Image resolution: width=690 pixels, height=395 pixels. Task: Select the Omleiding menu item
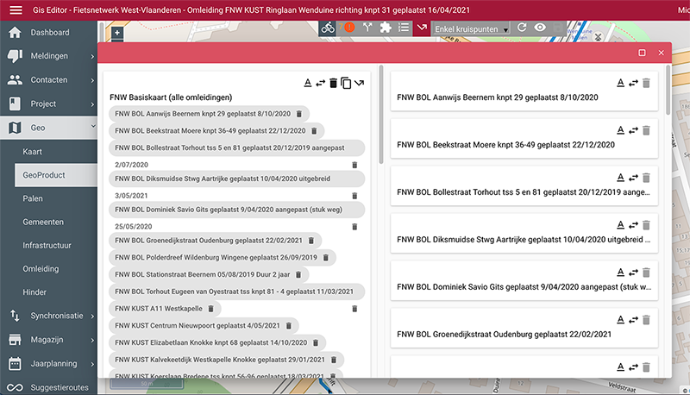point(56,269)
